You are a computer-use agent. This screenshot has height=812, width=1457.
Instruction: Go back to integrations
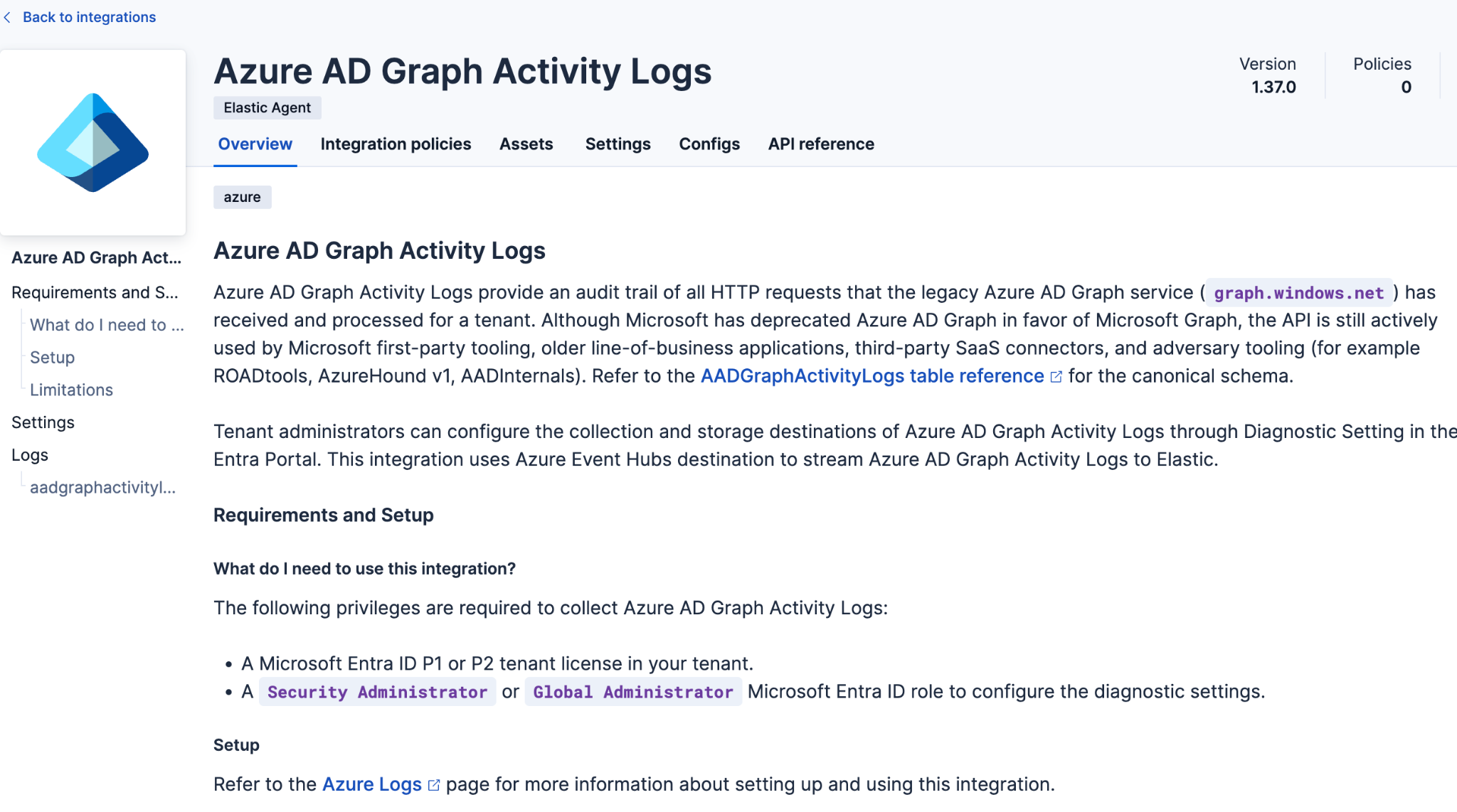89,17
